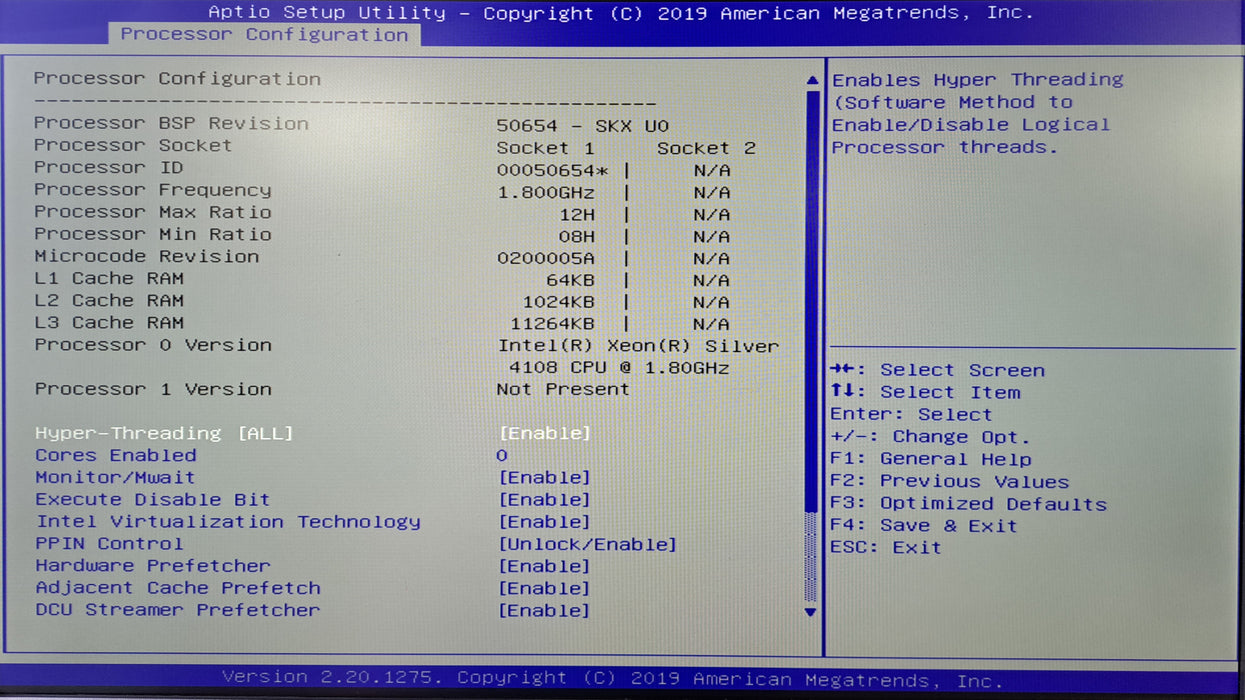Click the Processor Max Ratio 12H value
1245x700 pixels.
(577, 215)
